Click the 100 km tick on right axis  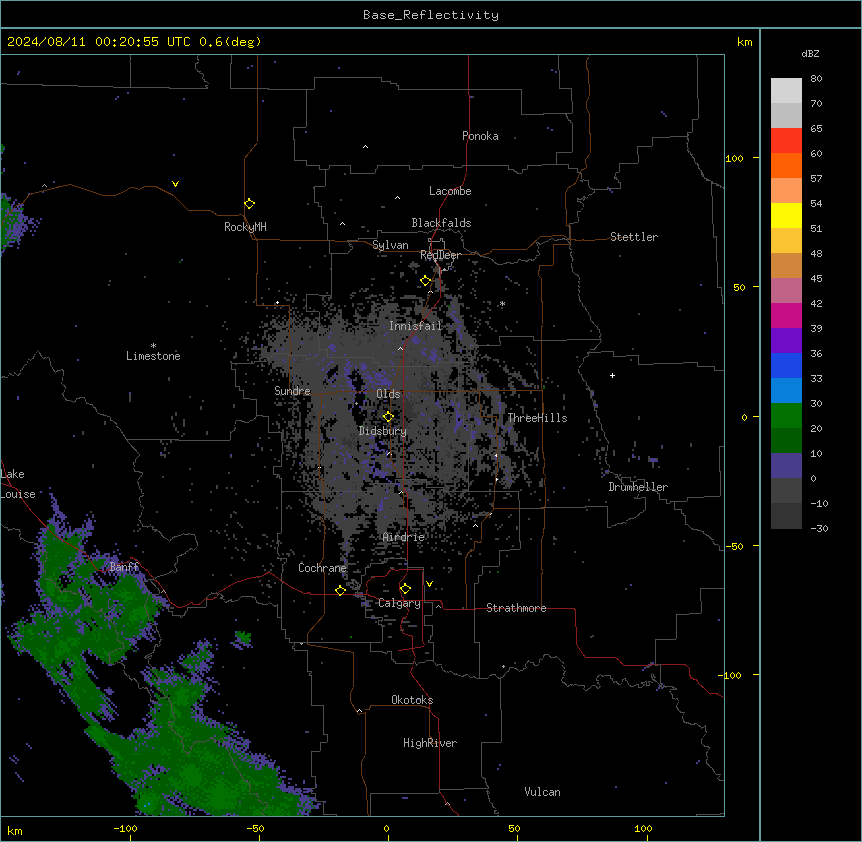click(x=734, y=158)
